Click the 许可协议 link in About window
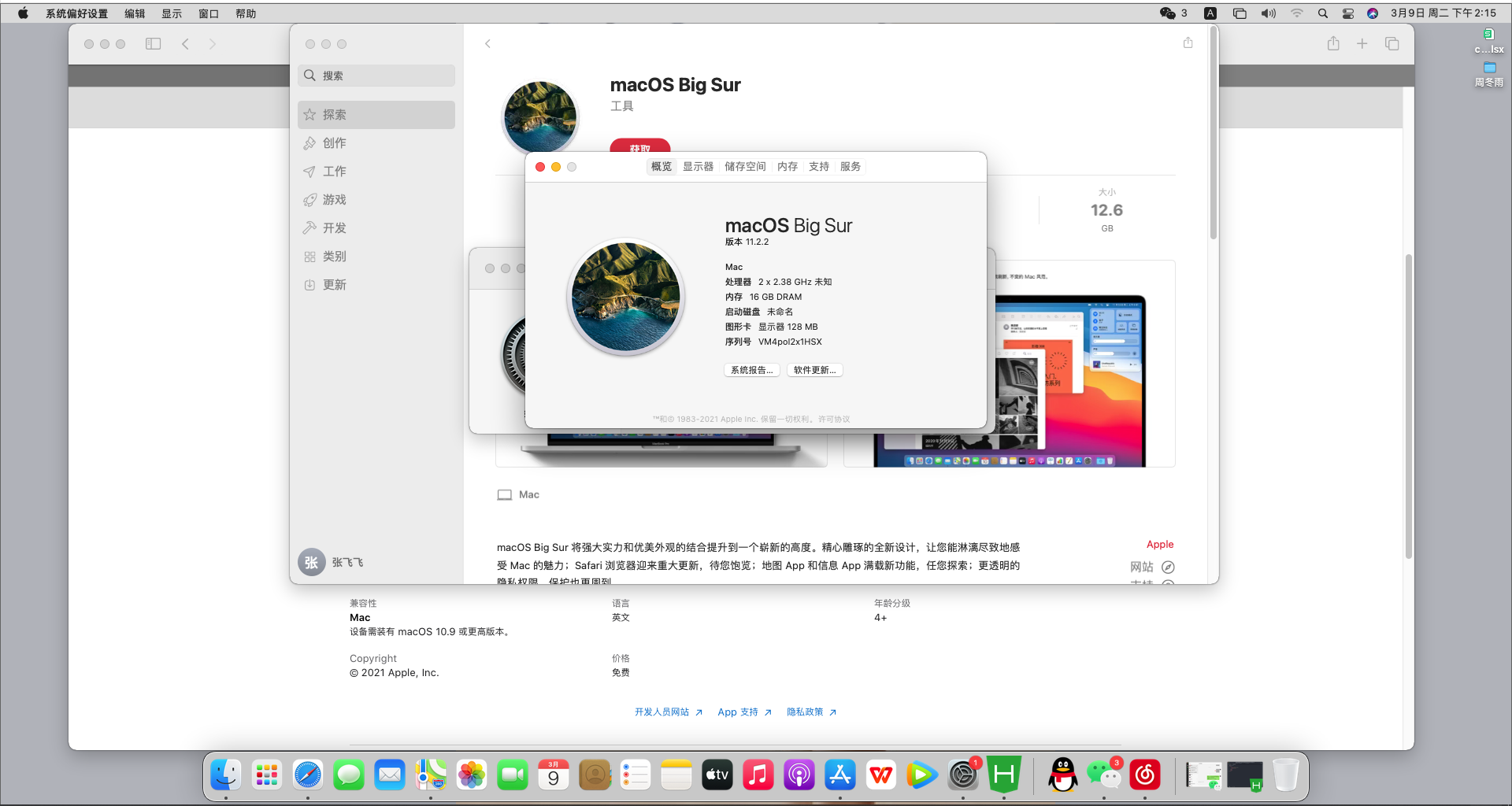 pos(834,419)
